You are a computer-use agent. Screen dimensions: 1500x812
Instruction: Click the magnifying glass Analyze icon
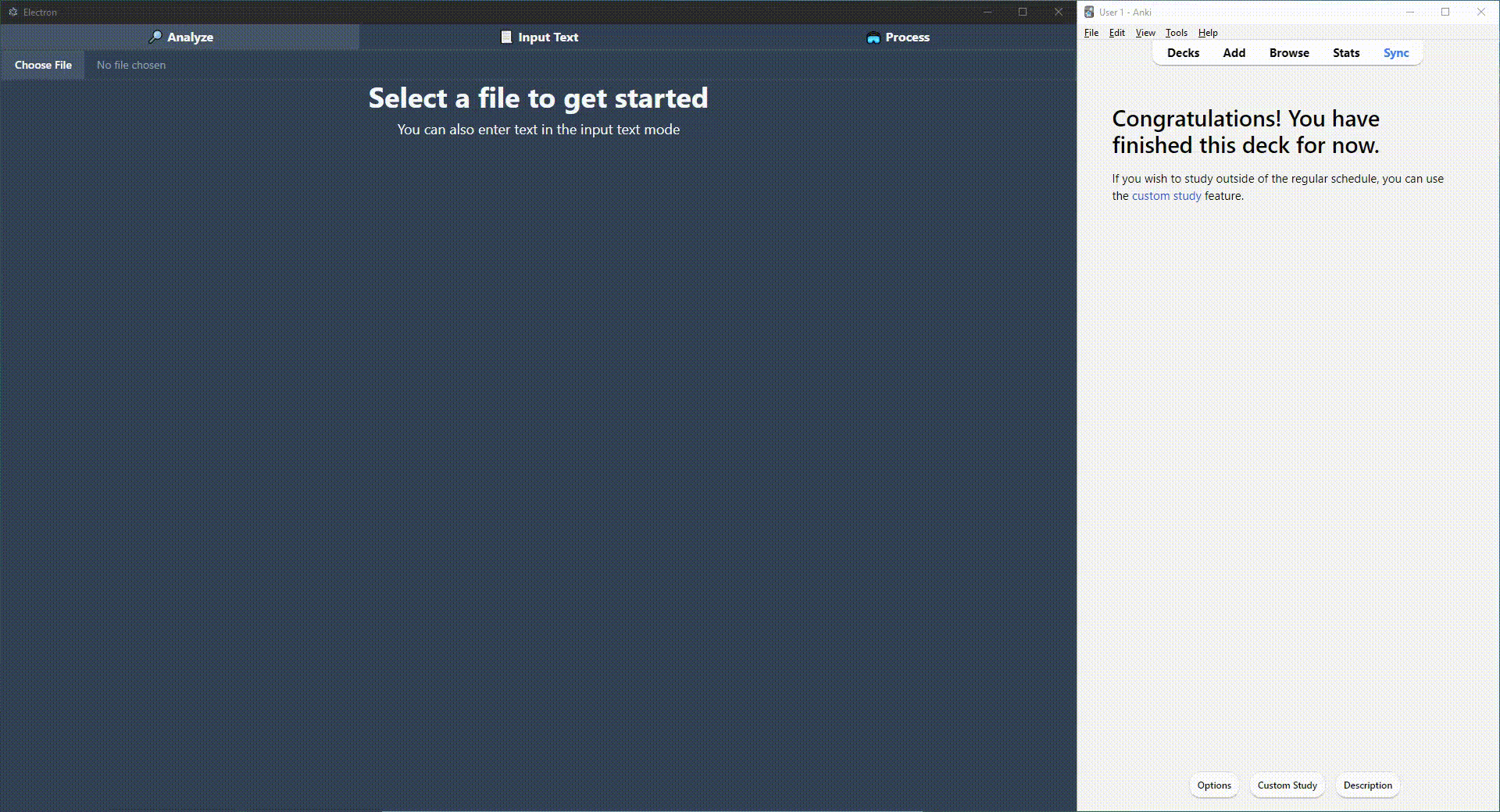(x=155, y=37)
